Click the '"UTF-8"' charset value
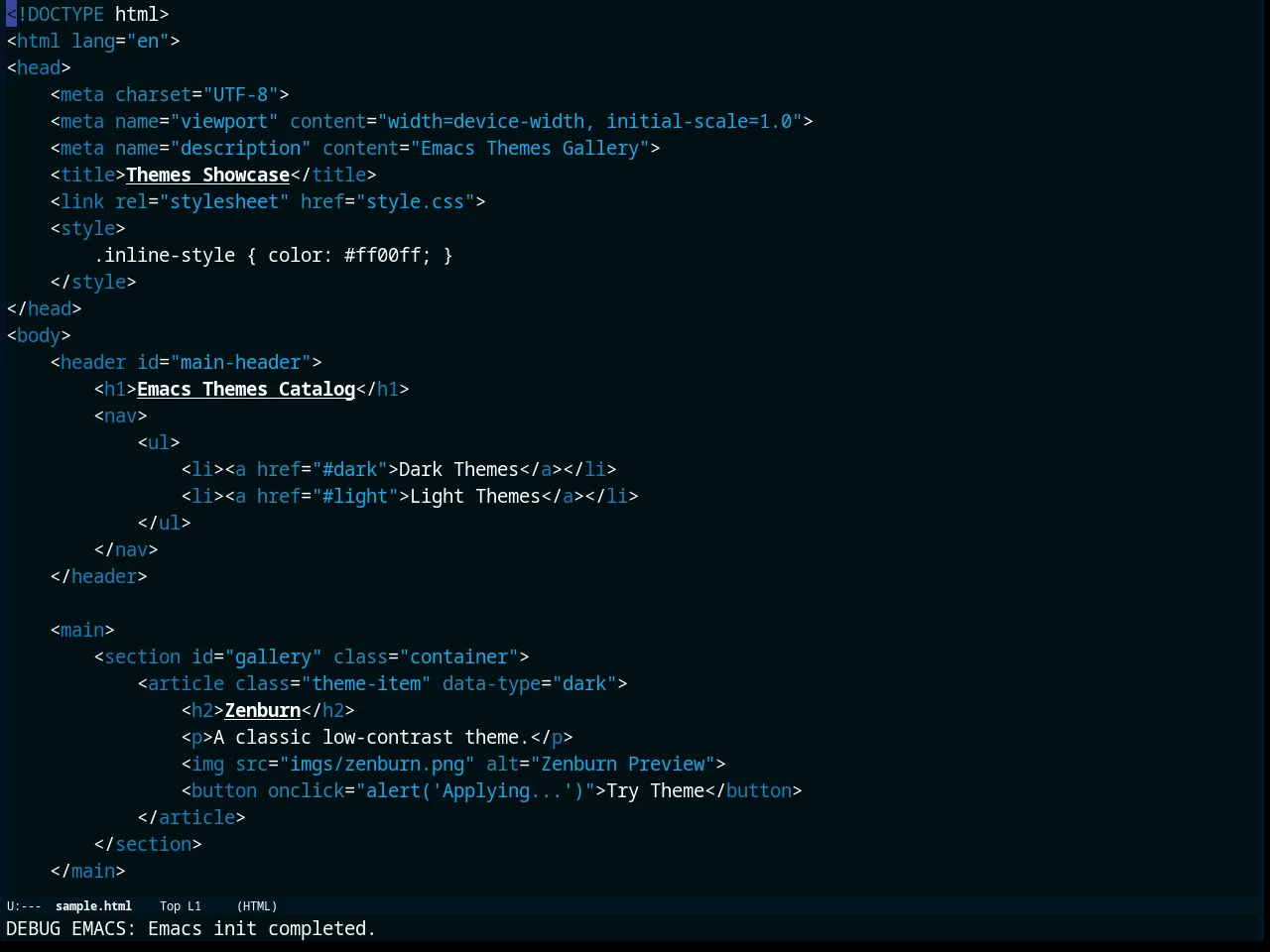The image size is (1270, 952). 241,95
